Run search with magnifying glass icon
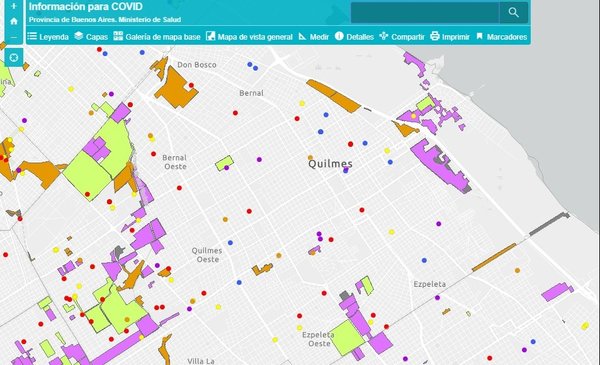Screen dimensions: 600x365 [x=514, y=12]
